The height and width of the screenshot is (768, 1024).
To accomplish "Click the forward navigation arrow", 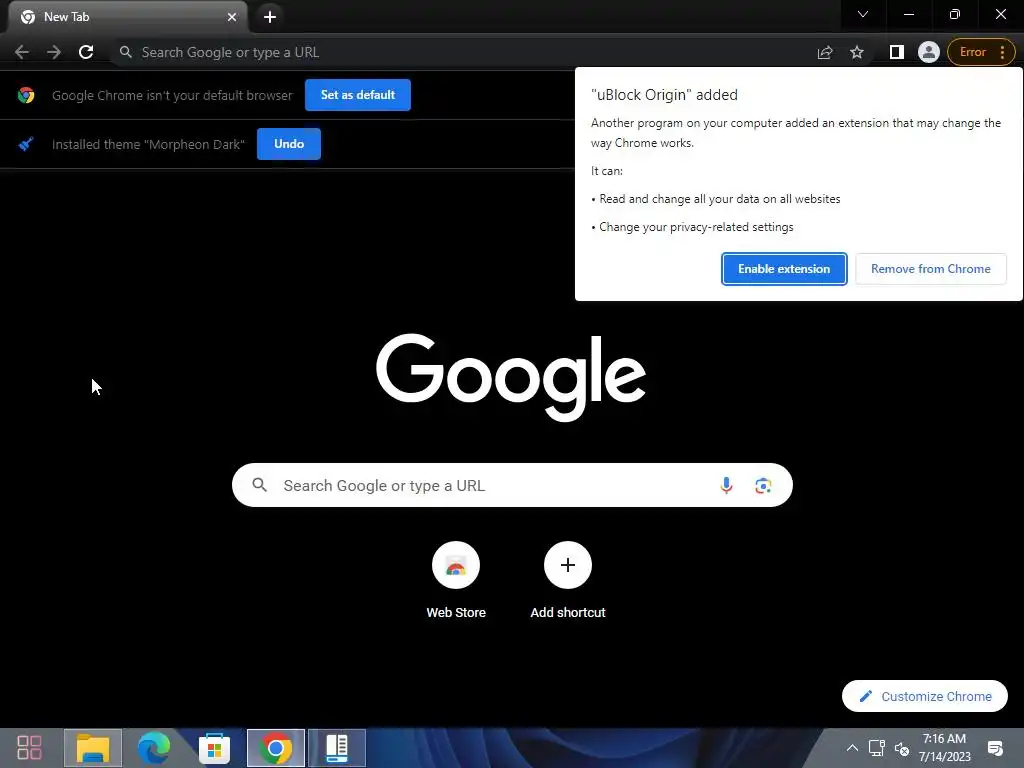I will coord(54,52).
